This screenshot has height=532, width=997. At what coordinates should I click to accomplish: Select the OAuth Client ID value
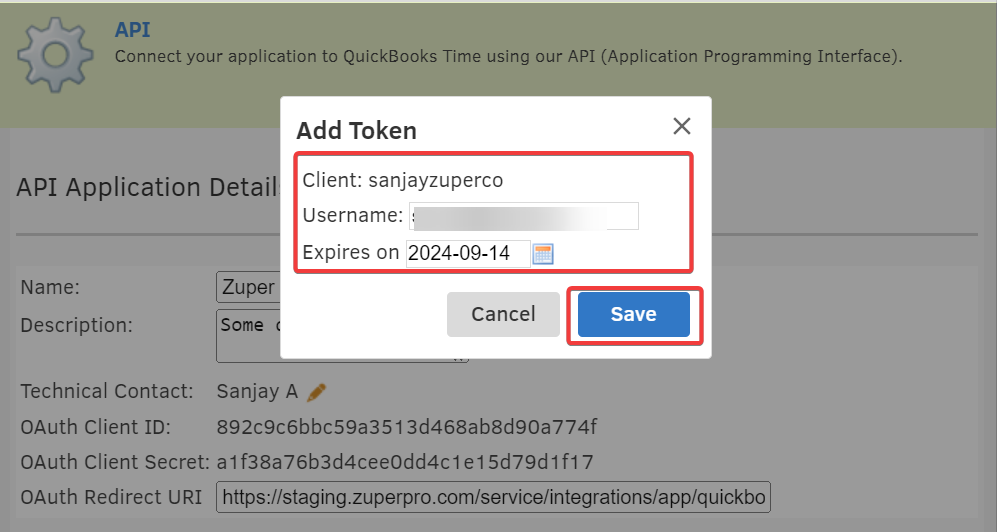point(407,426)
